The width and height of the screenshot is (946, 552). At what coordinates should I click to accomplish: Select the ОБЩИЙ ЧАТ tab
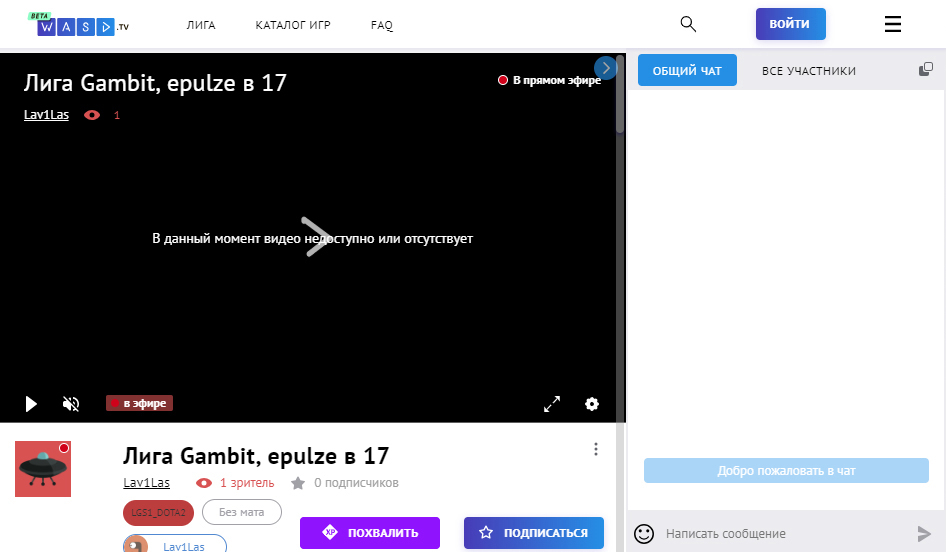coord(687,71)
